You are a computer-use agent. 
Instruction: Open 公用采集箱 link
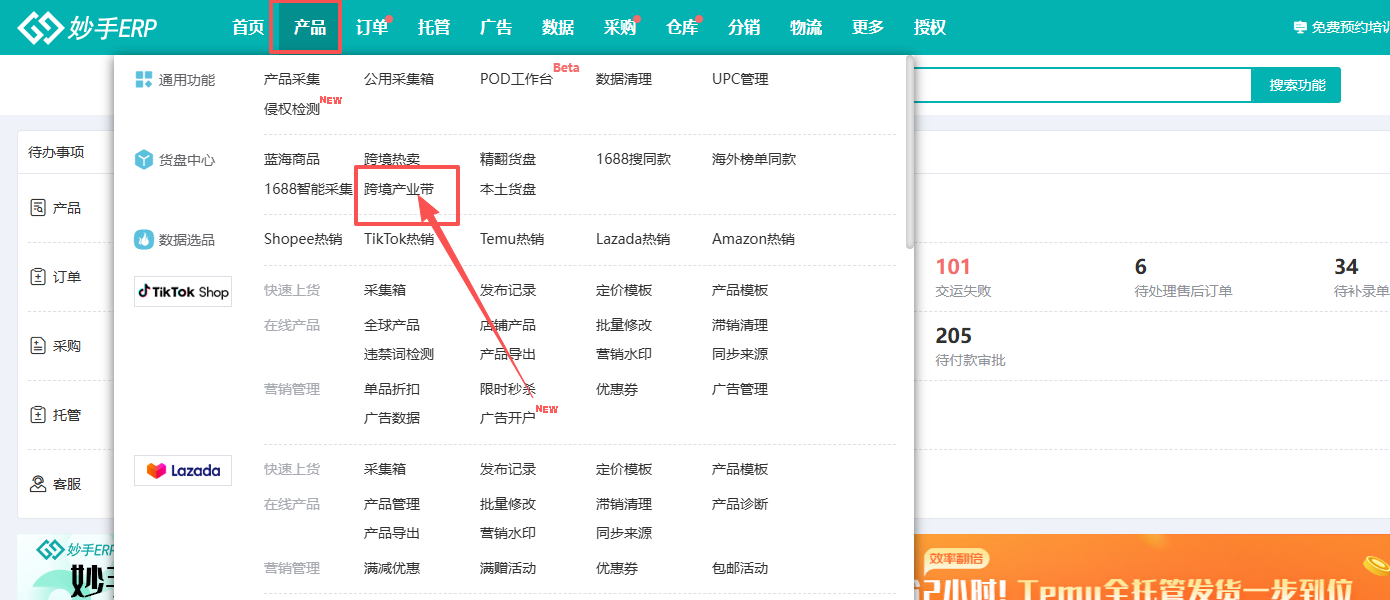pyautogui.click(x=399, y=79)
